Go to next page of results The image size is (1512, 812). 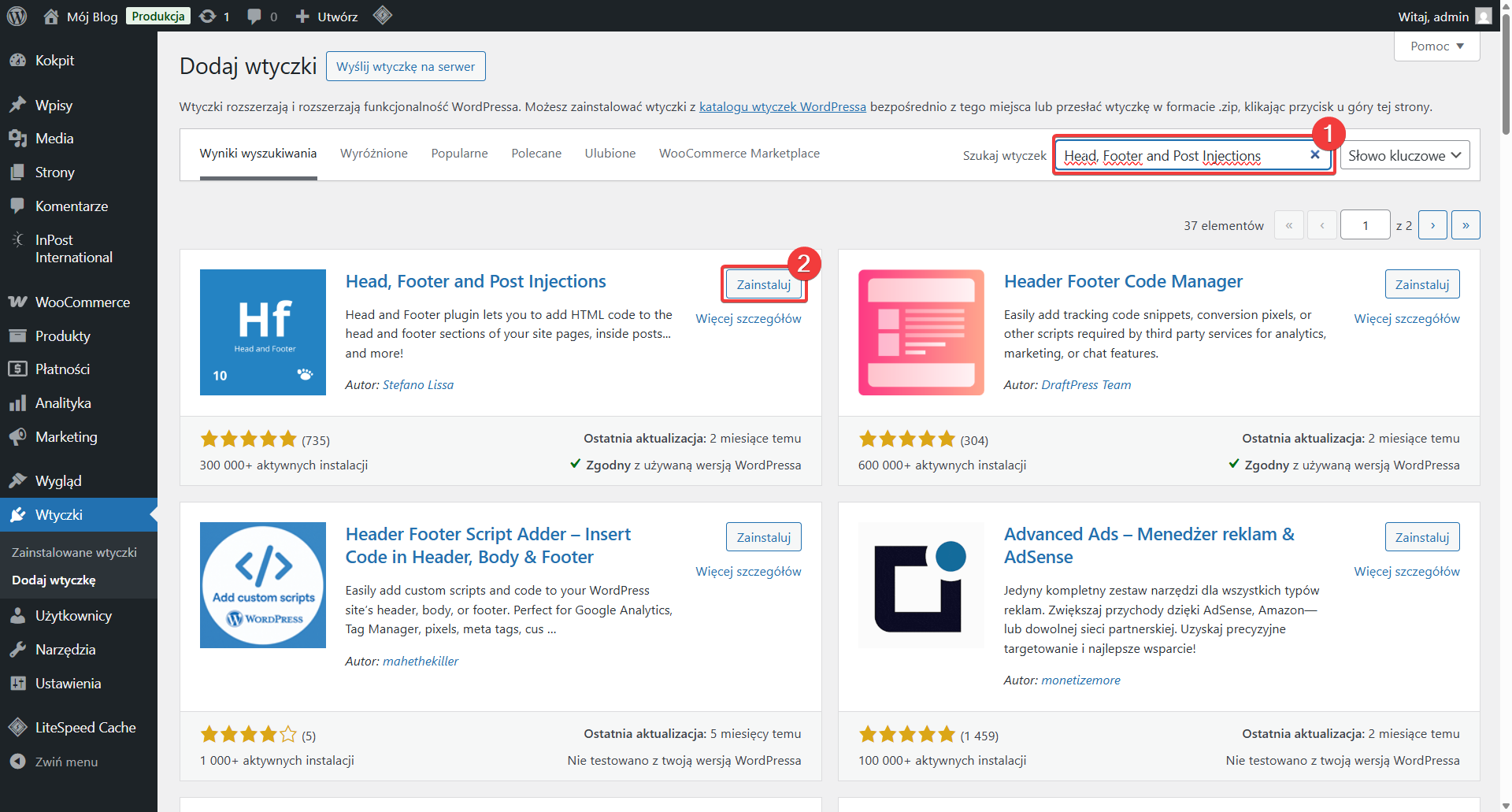(x=1432, y=225)
